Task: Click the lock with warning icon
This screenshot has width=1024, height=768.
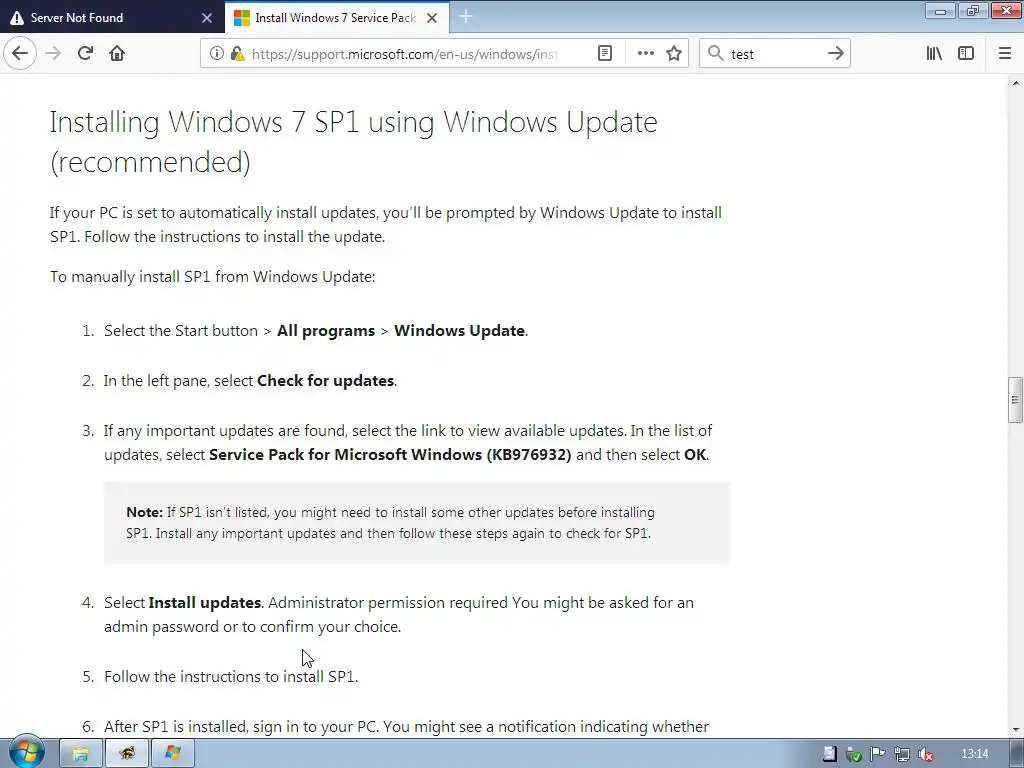Action: (x=237, y=54)
